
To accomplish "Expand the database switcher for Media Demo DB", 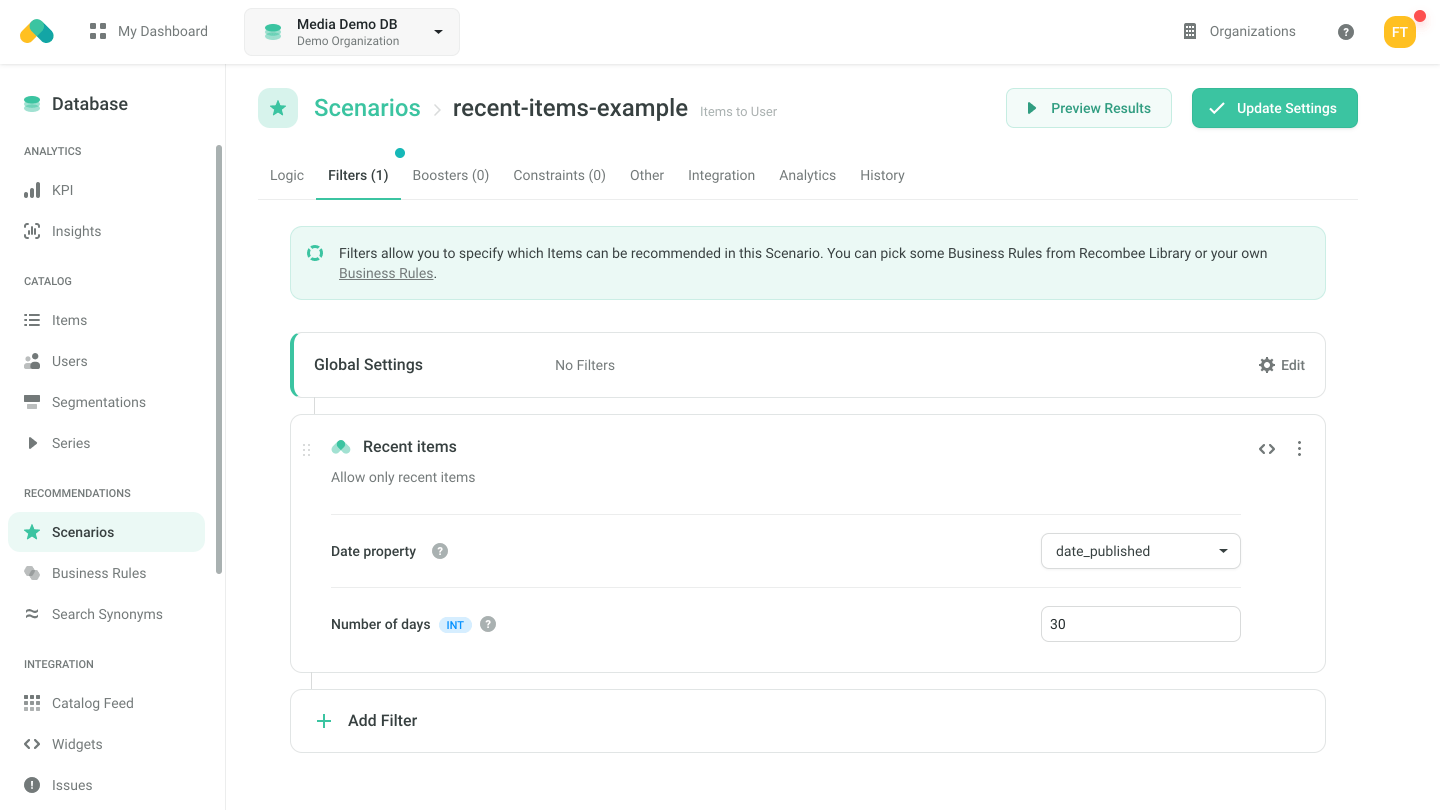I will tap(437, 31).
